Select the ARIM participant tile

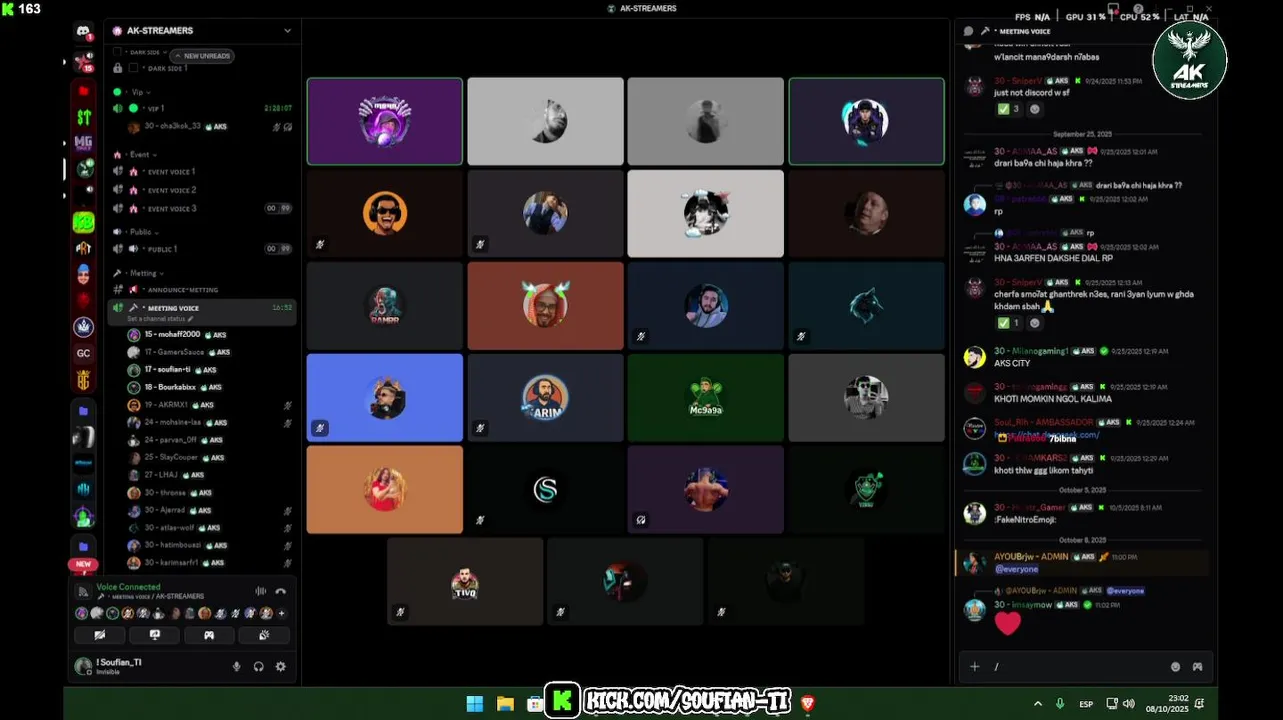545,397
